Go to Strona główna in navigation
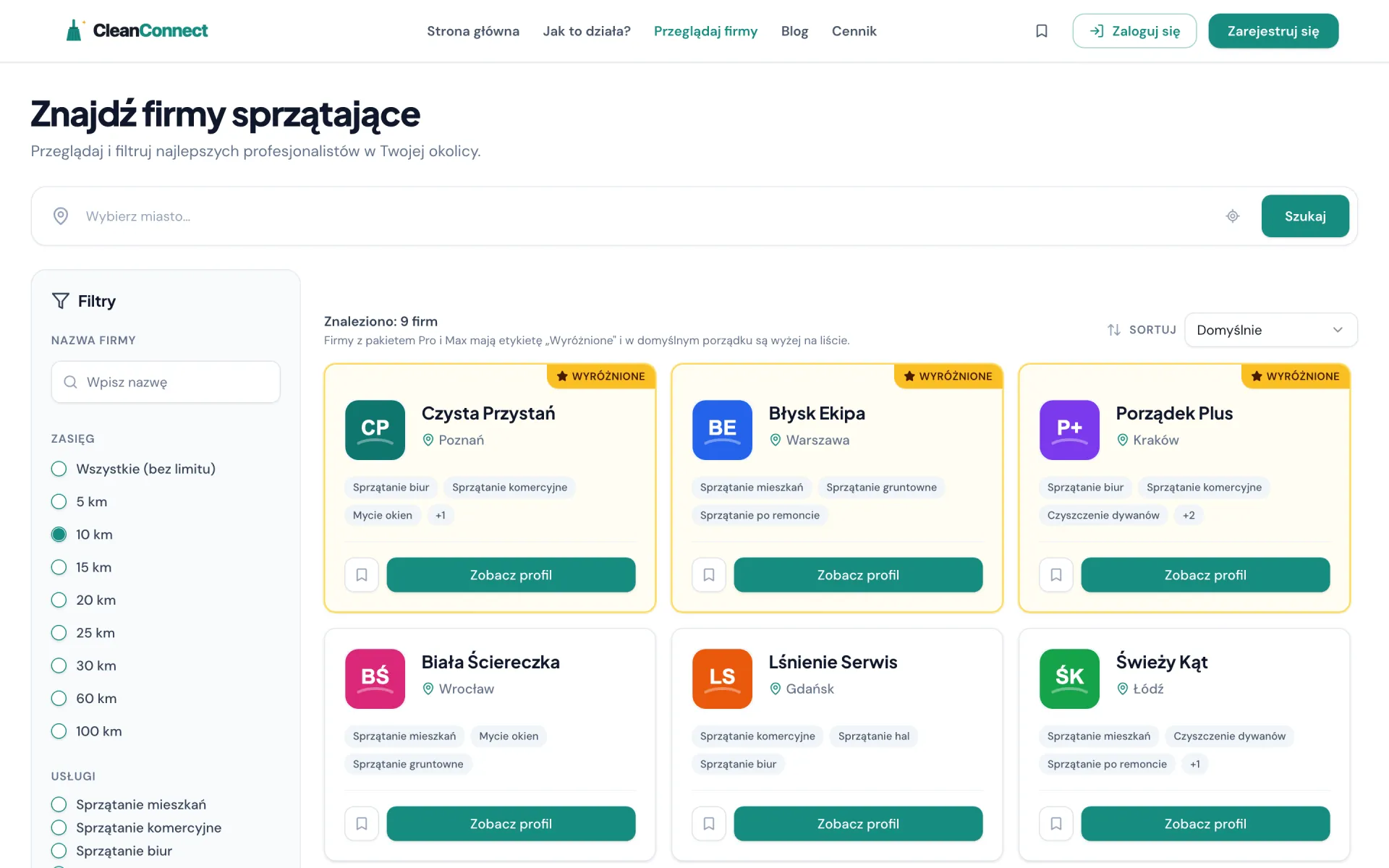This screenshot has width=1389, height=868. 473,31
